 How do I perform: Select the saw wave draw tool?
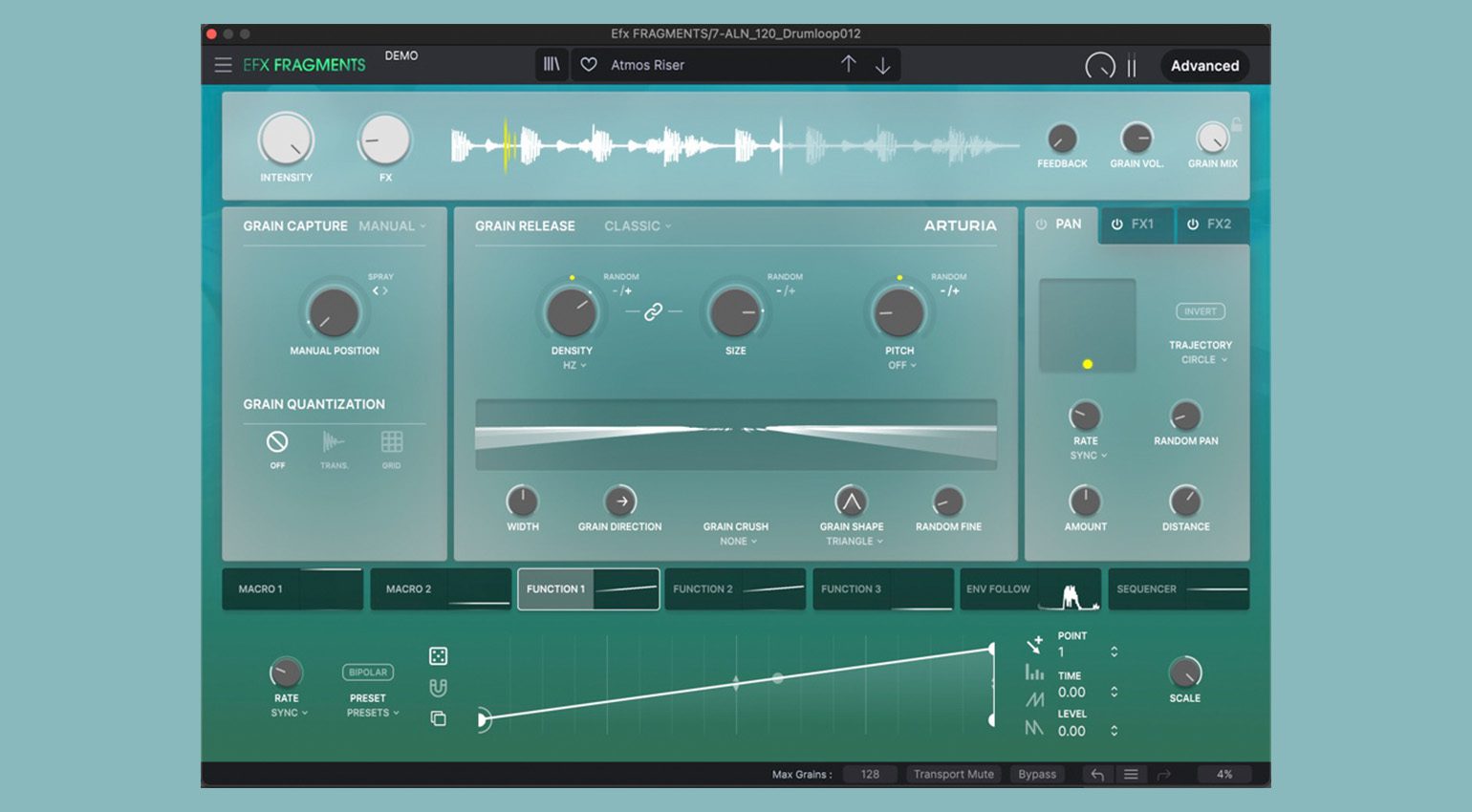1034,728
